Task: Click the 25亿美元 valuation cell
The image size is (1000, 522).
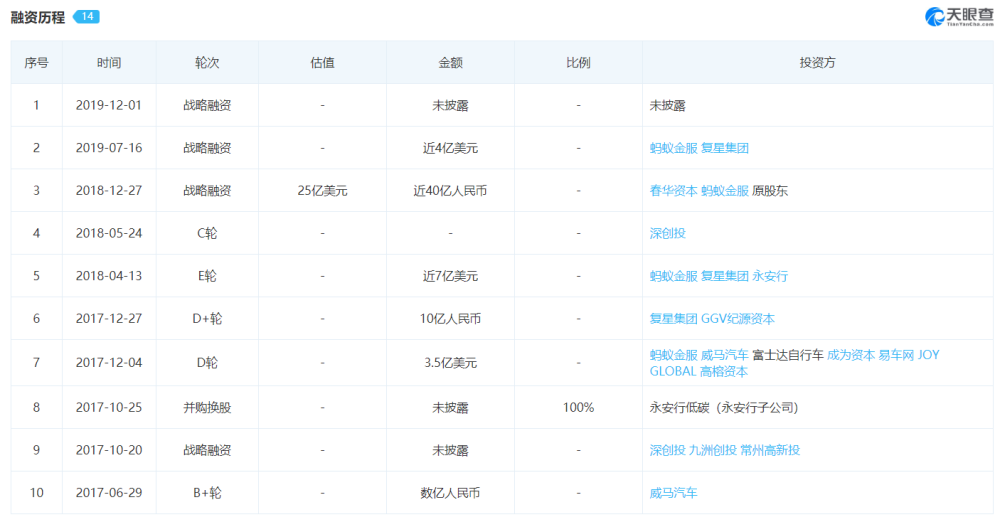Action: pyautogui.click(x=323, y=191)
